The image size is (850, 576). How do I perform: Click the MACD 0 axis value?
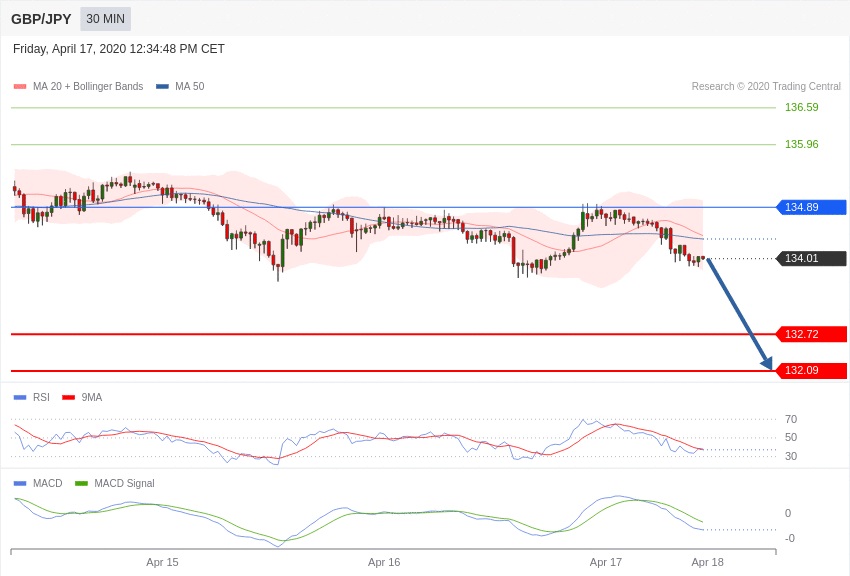pos(788,513)
